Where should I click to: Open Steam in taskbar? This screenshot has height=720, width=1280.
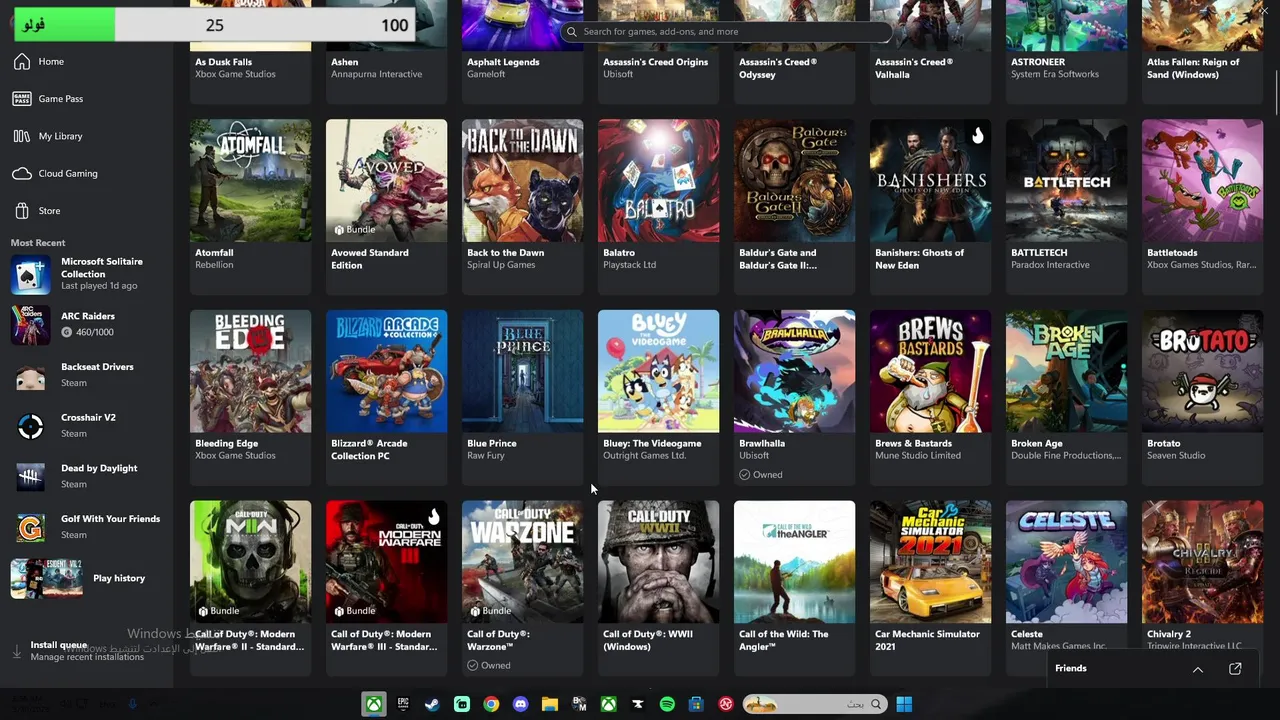pos(432,704)
